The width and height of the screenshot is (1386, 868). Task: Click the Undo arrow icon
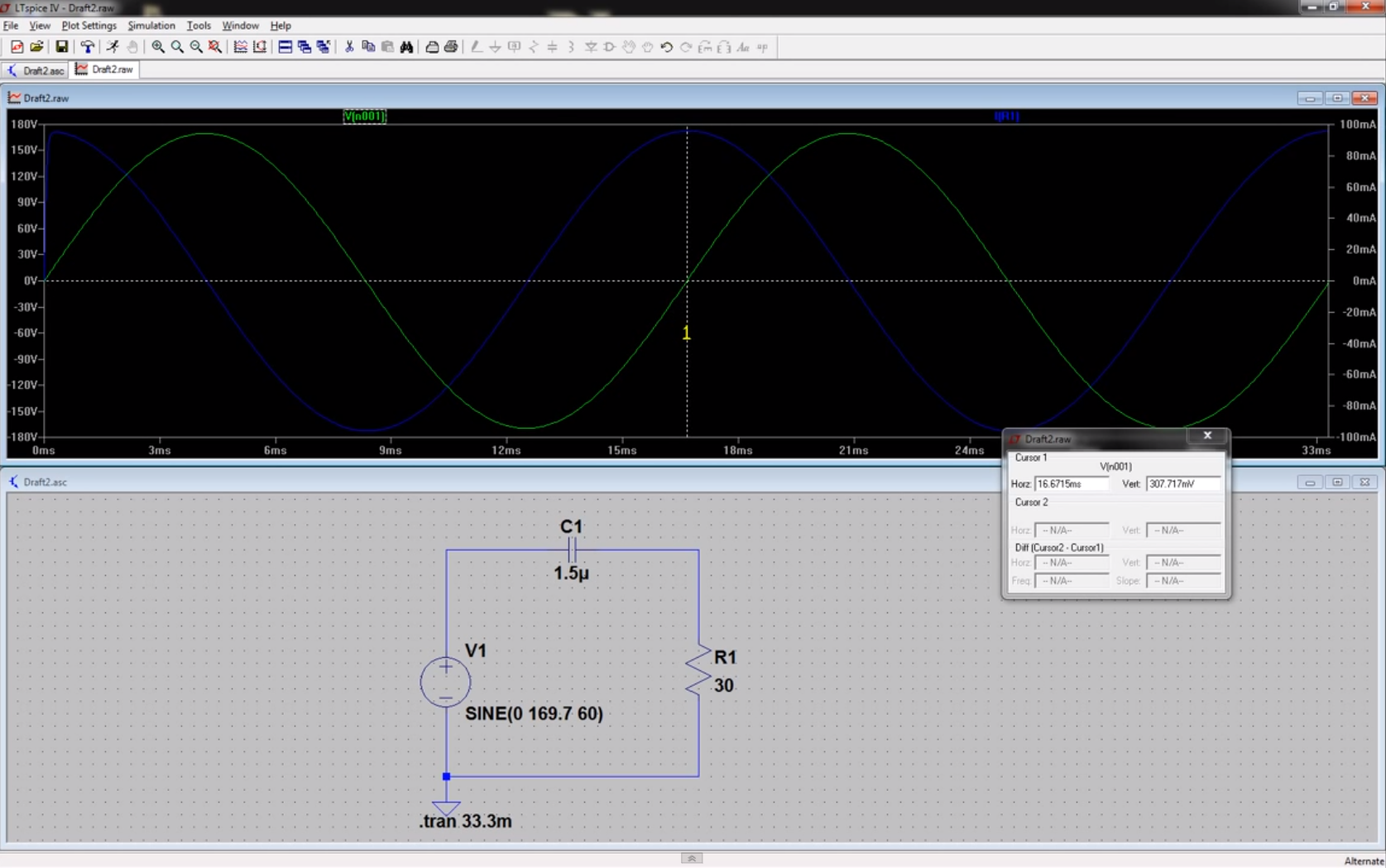tap(666, 47)
